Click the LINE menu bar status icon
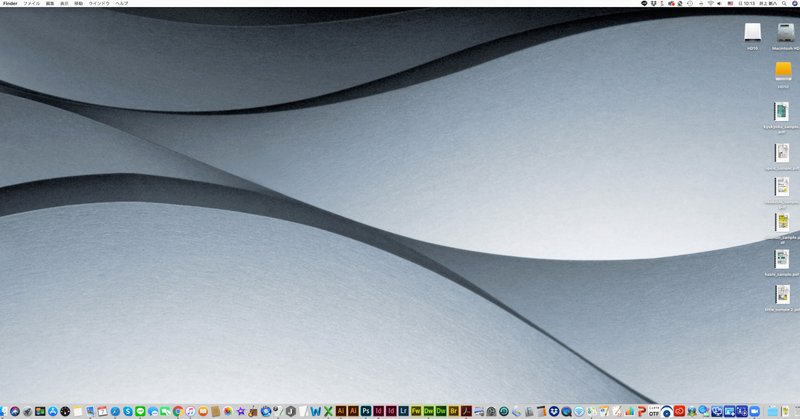 click(x=644, y=3)
